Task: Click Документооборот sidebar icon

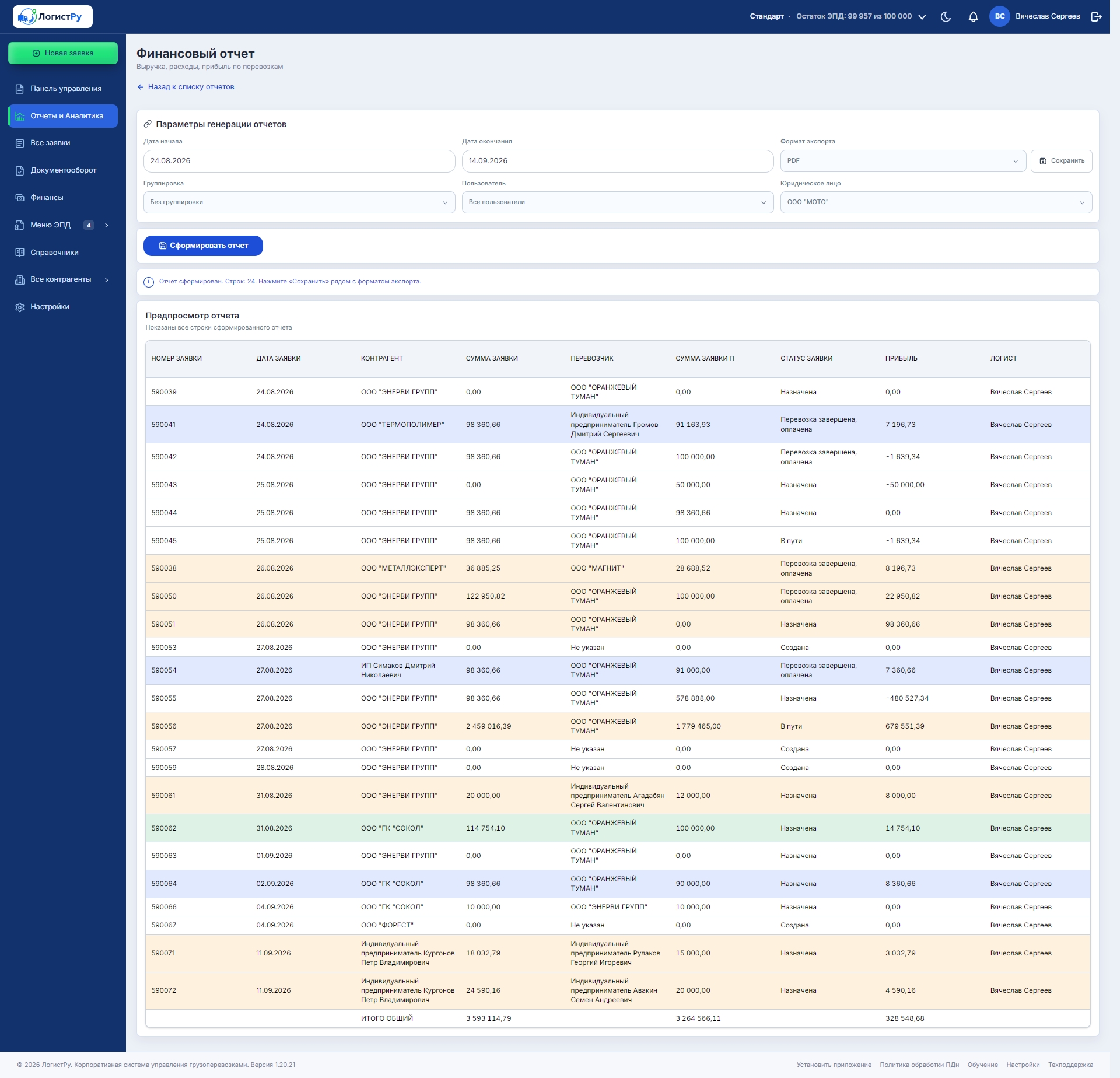Action: tap(20, 170)
